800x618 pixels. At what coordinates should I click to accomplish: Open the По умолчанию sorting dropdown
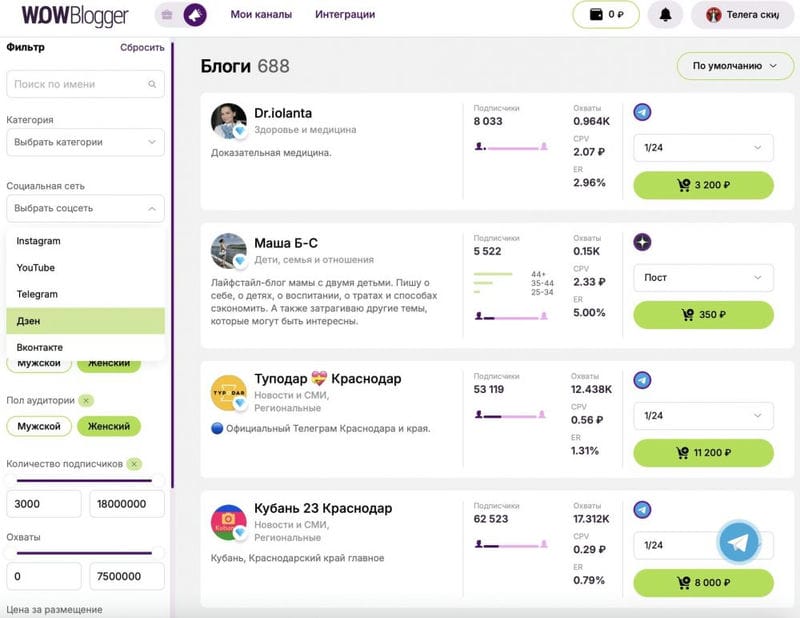point(735,66)
